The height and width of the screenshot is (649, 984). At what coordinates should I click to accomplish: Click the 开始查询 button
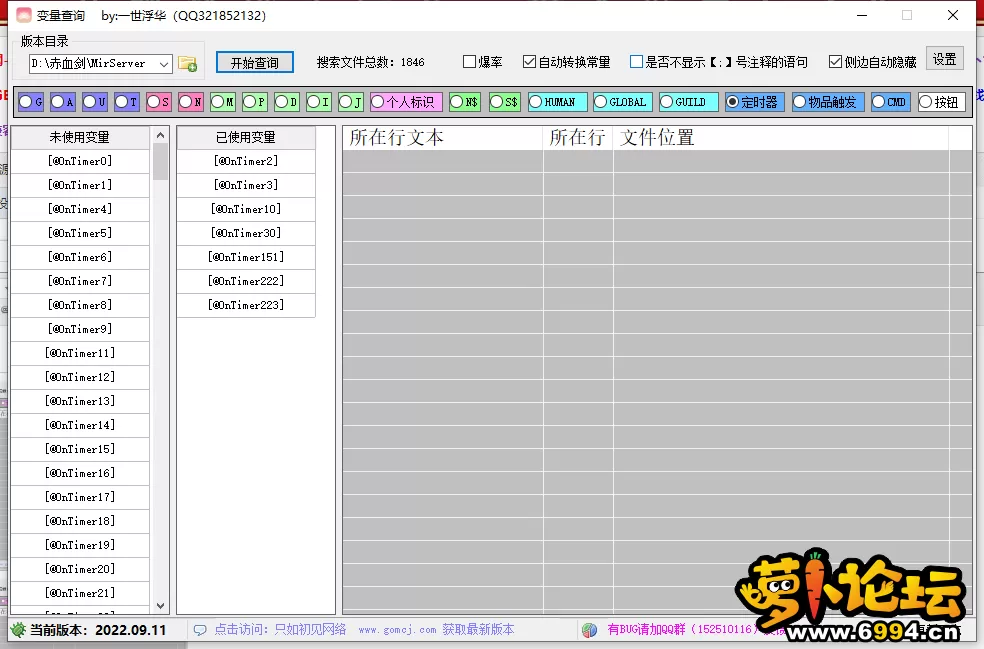(x=254, y=62)
